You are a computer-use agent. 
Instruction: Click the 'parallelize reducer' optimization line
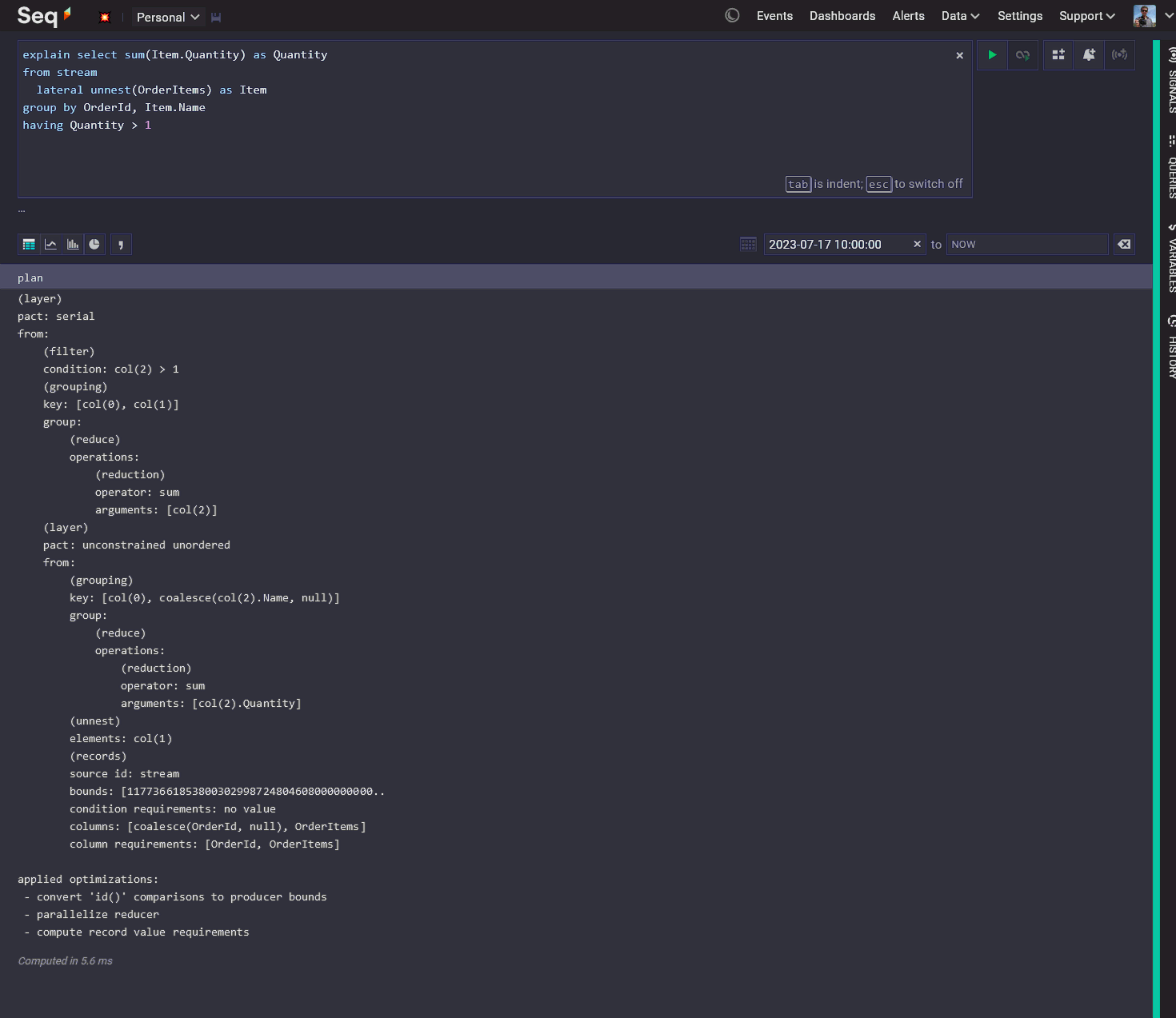(98, 915)
